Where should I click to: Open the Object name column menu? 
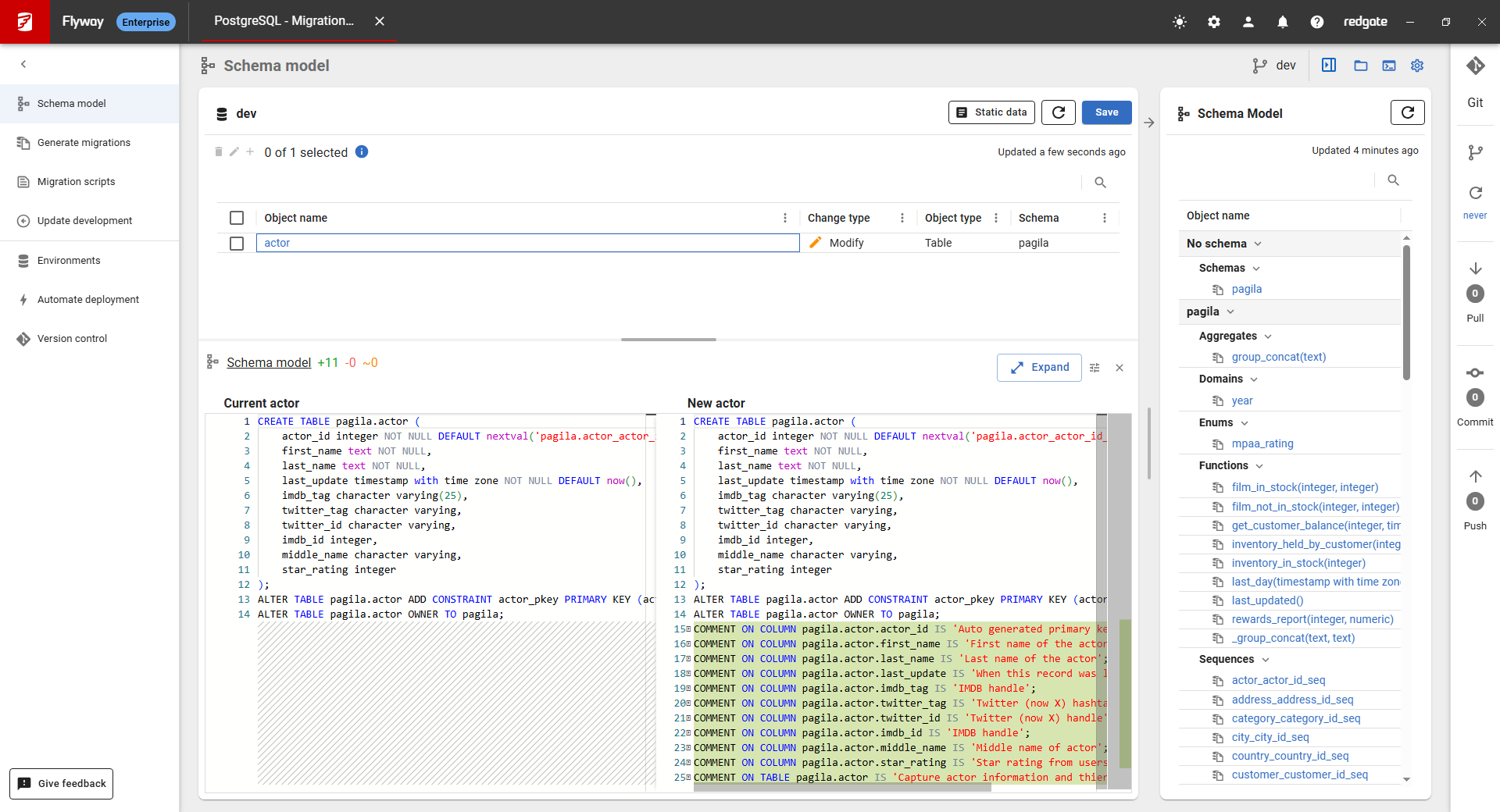click(784, 218)
